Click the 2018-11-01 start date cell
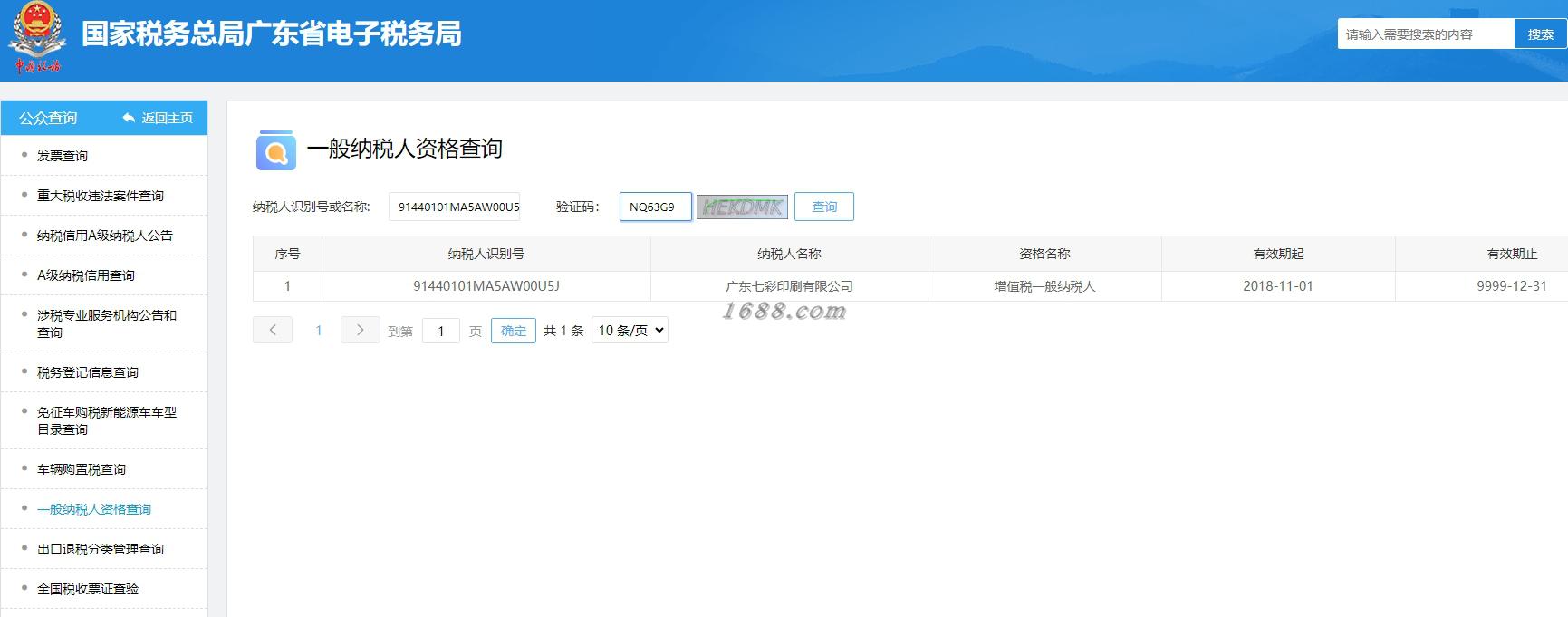Screen dimensions: 1568x617 click(1278, 286)
